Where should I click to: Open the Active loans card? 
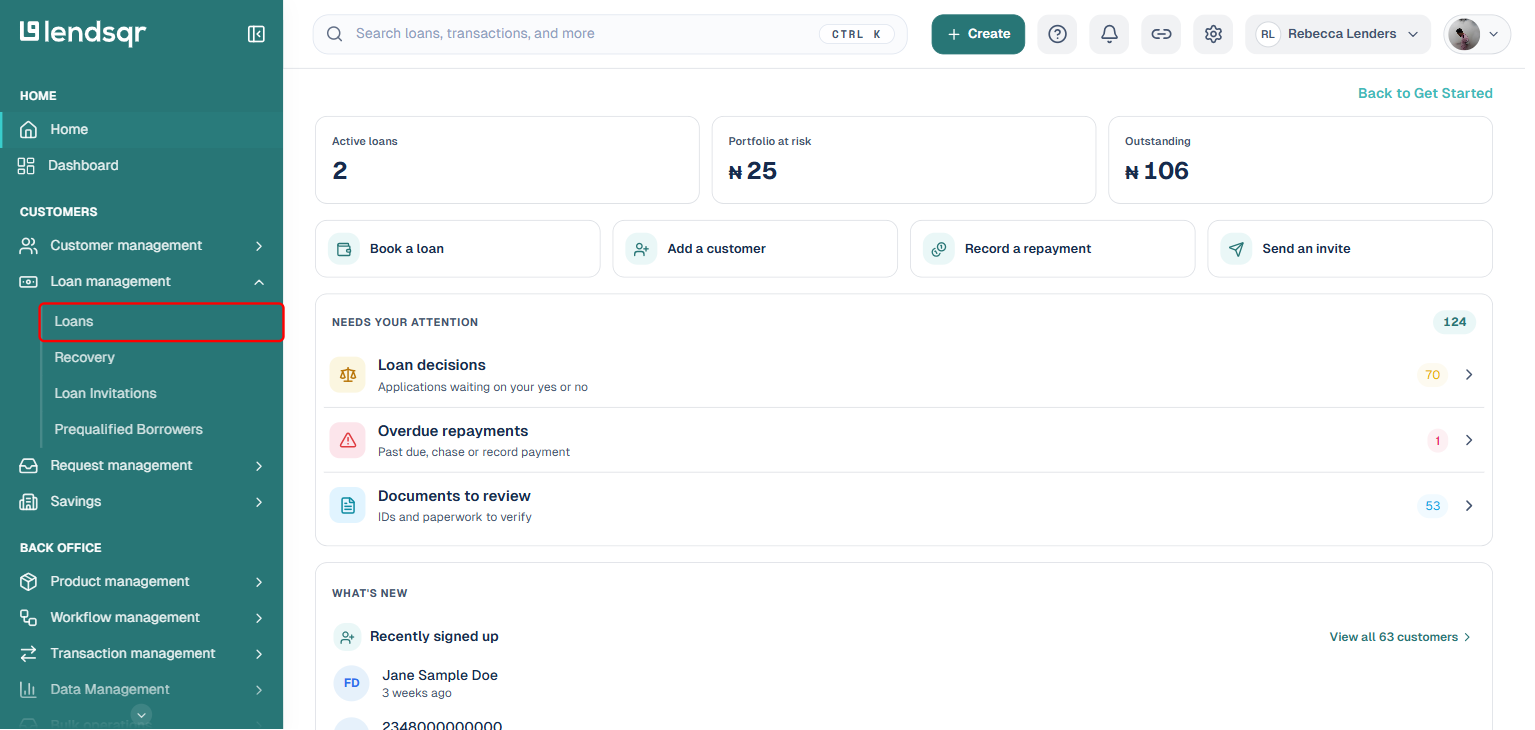click(x=507, y=160)
